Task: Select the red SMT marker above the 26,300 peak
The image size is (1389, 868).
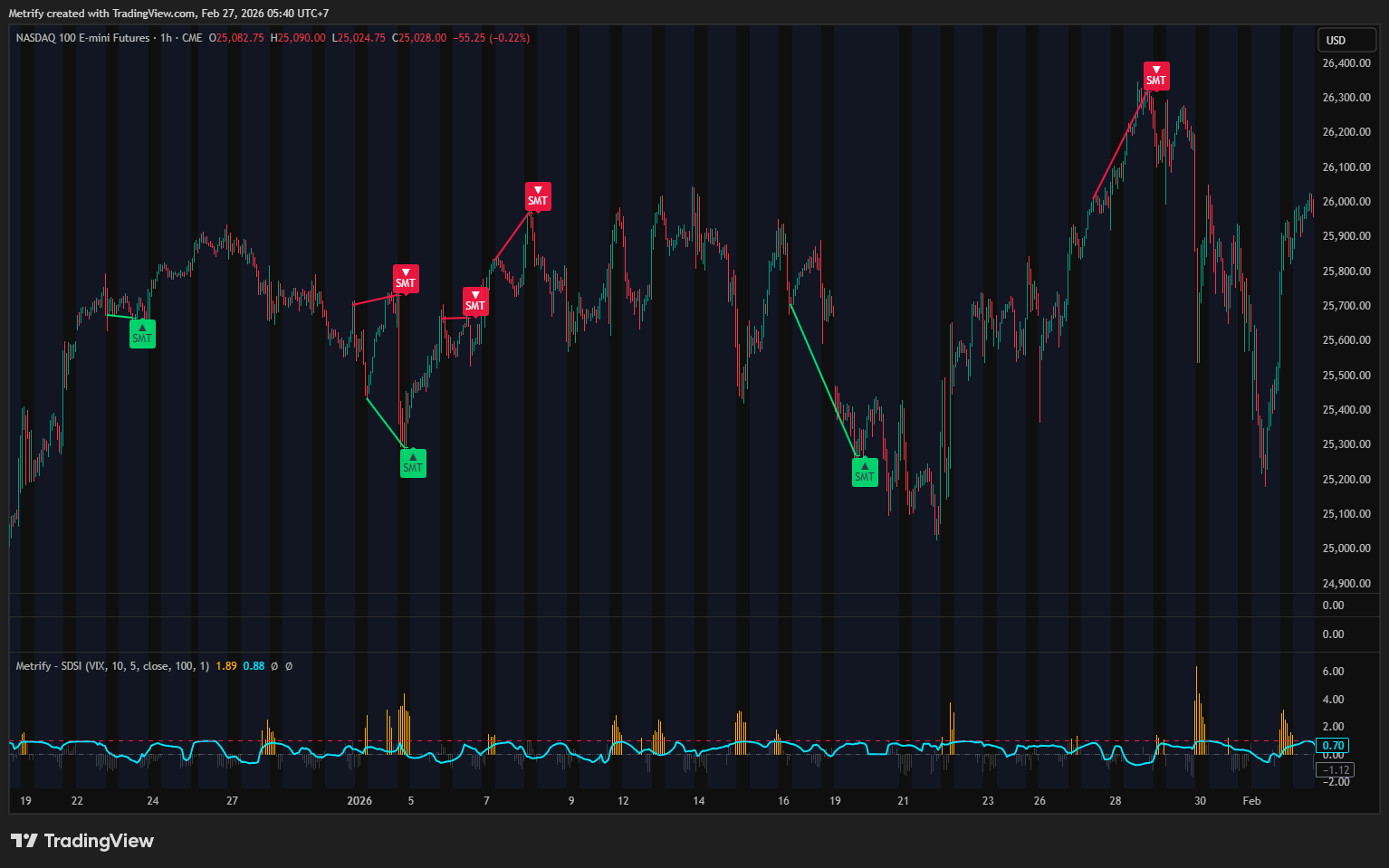Action: 1156,76
